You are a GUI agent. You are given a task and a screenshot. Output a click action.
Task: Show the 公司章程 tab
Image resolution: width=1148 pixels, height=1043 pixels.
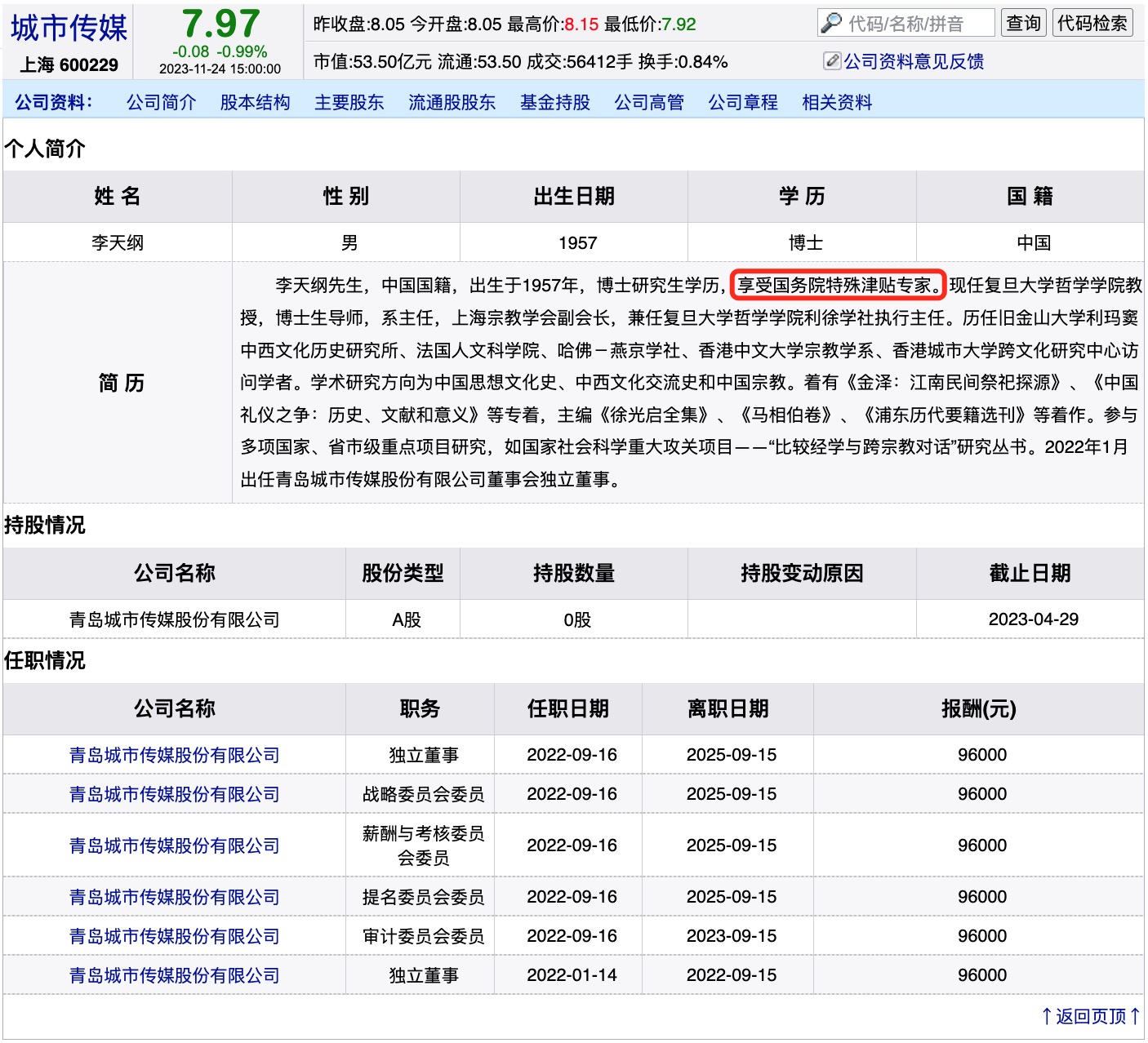click(x=742, y=102)
